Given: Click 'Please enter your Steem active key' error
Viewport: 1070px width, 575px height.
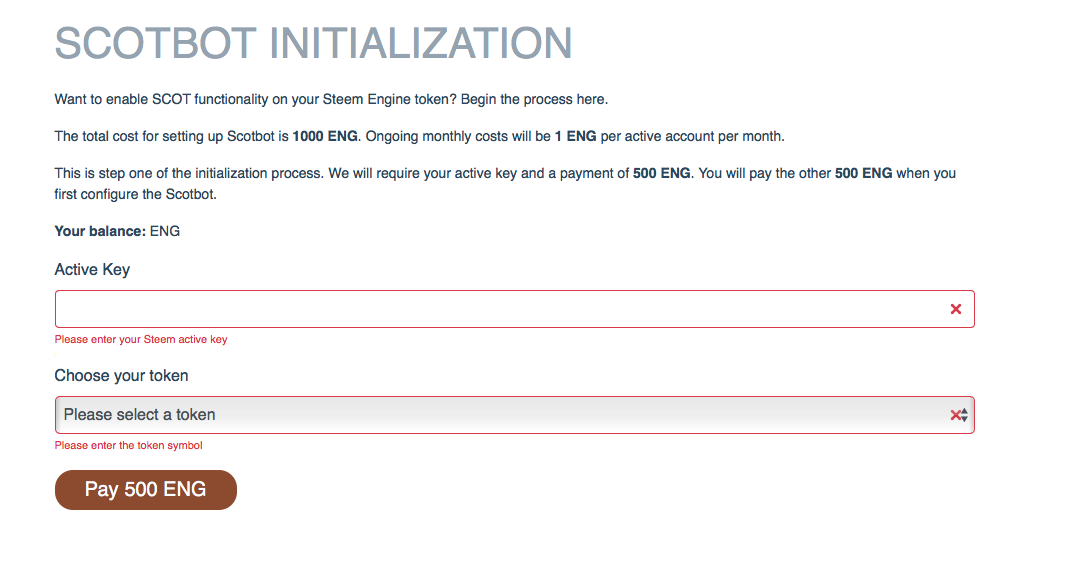Looking at the screenshot, I should (x=141, y=340).
